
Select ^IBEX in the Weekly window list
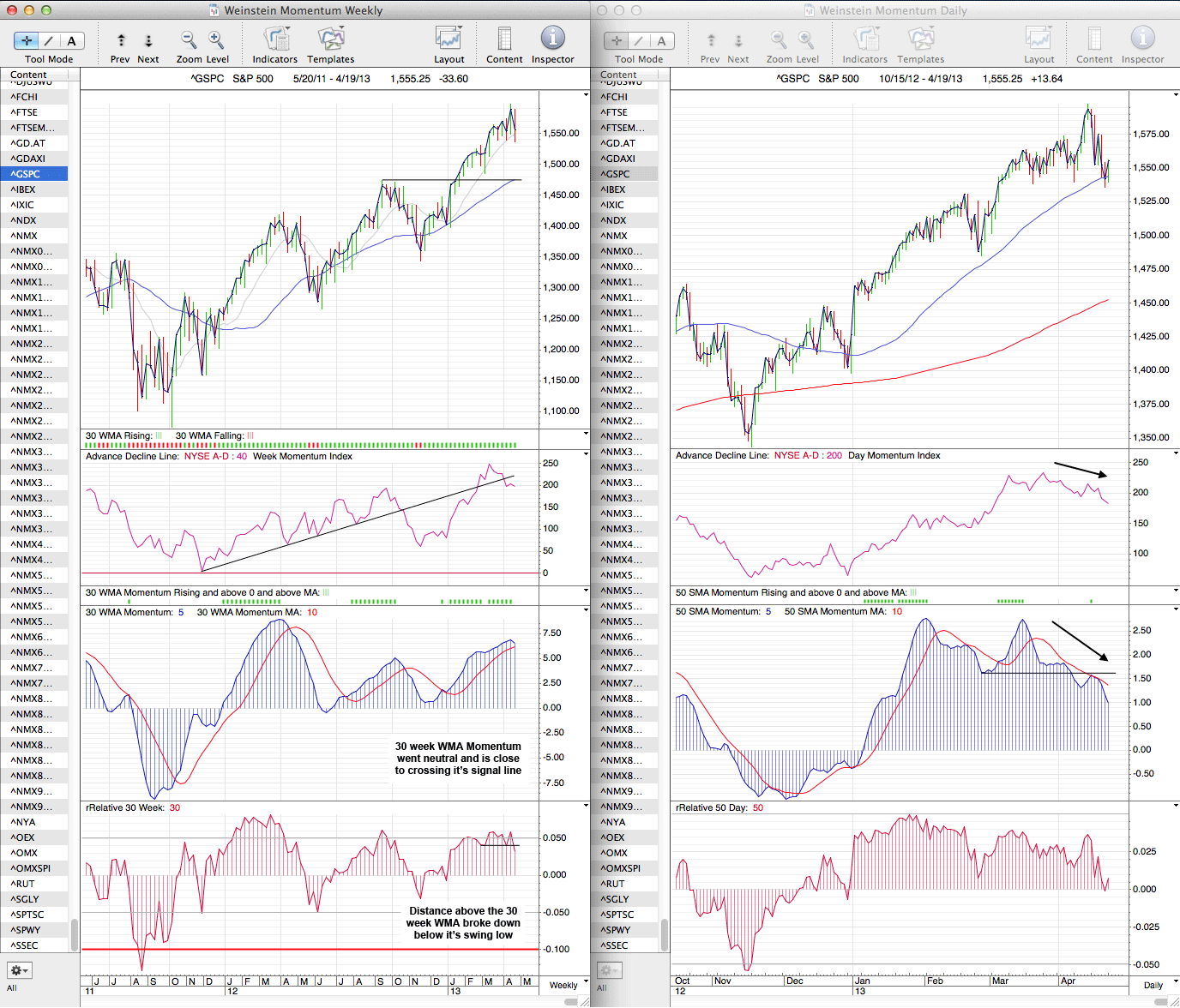pos(34,189)
